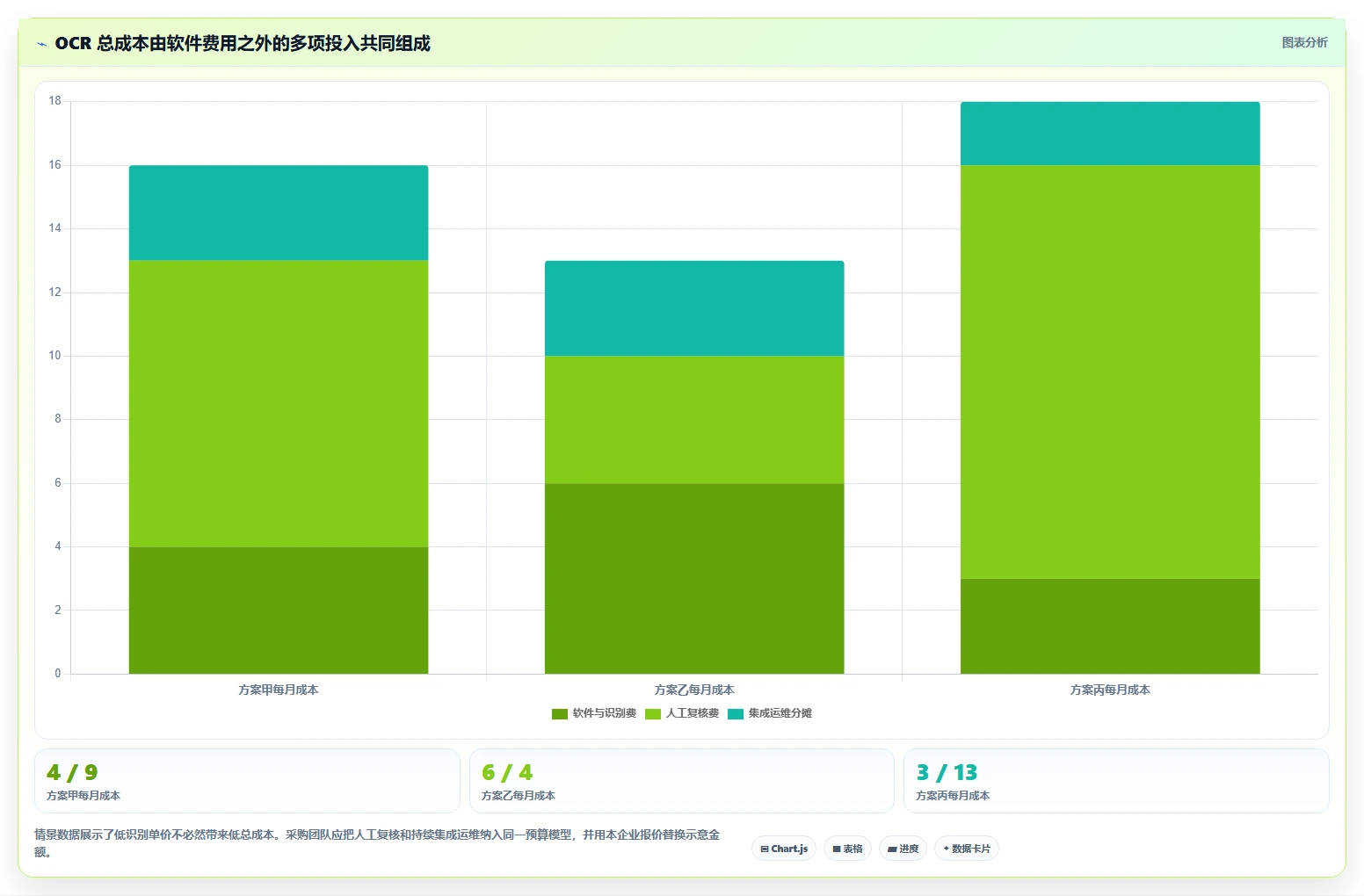
Task: Click the 人工复核费 legend label text
Action: point(693,713)
